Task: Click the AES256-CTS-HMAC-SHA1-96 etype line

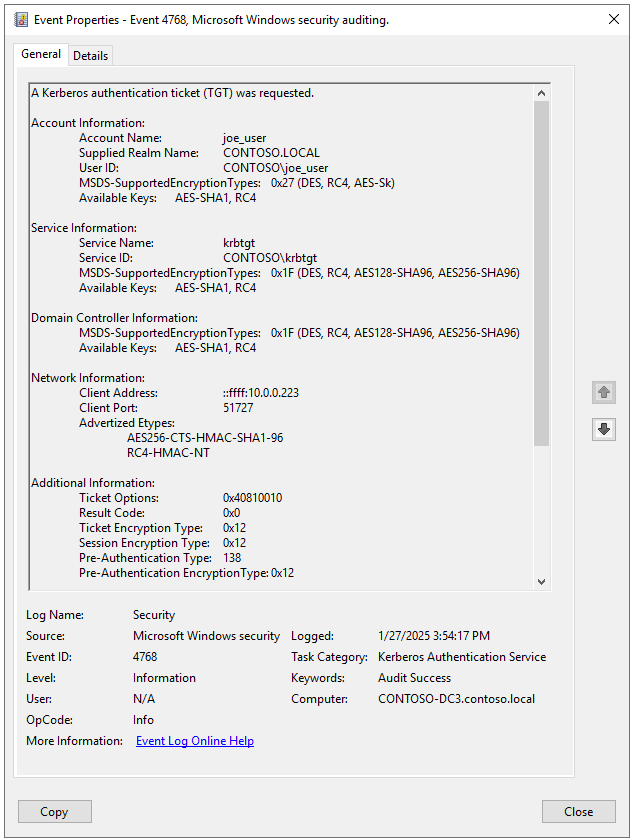Action: coord(205,438)
